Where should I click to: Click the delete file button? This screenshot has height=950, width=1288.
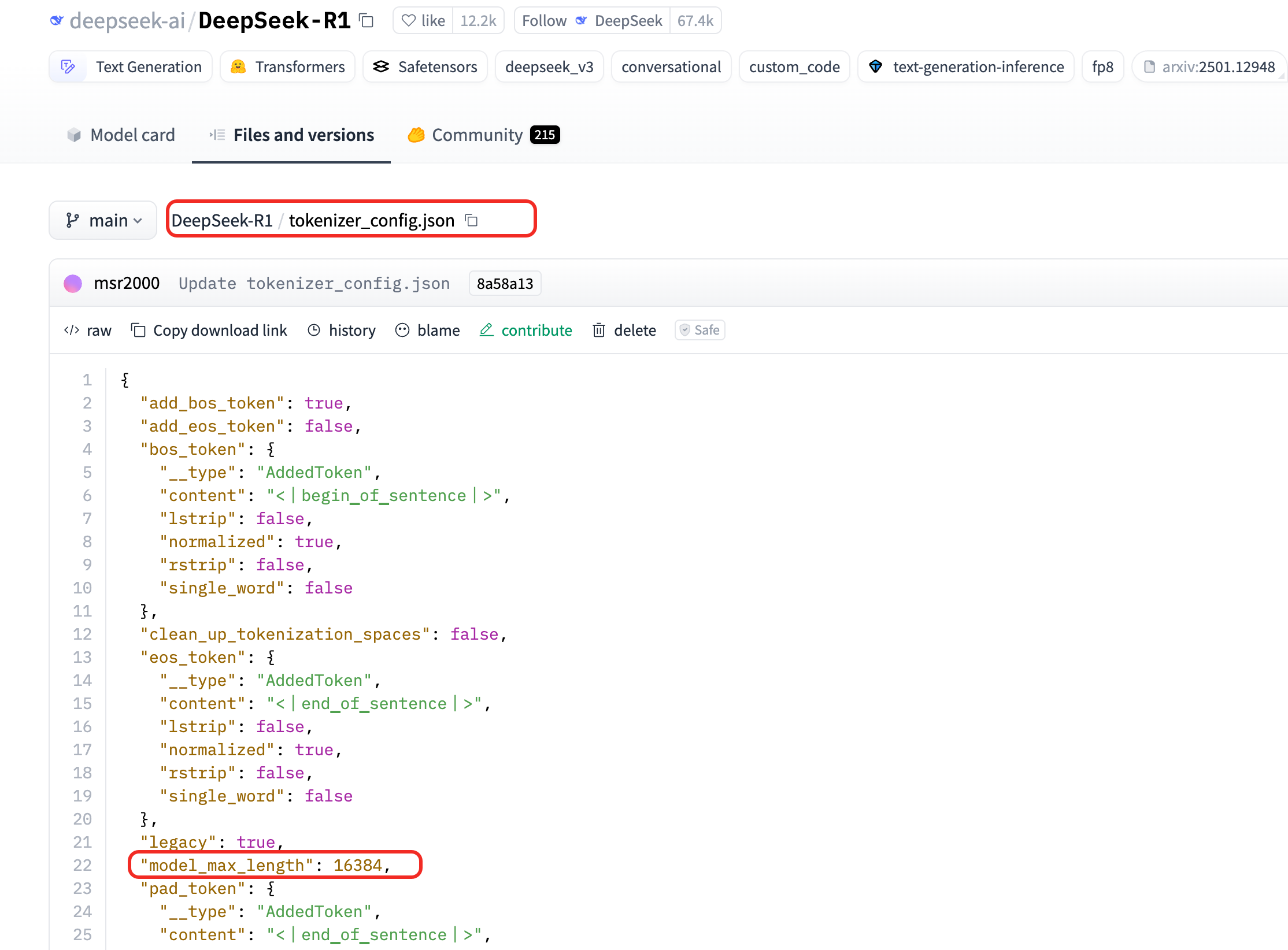tap(624, 330)
